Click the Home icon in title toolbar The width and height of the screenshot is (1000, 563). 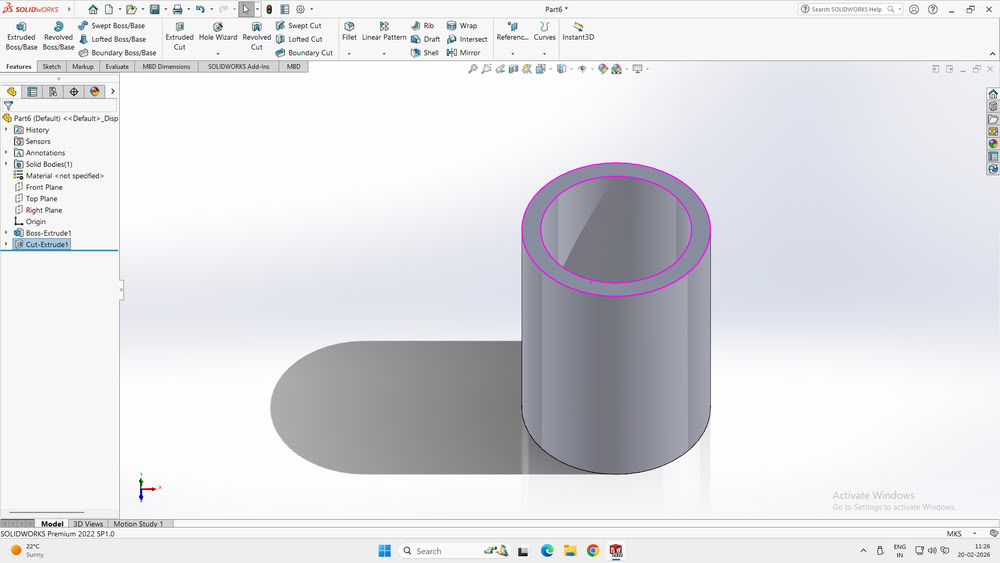tap(93, 9)
